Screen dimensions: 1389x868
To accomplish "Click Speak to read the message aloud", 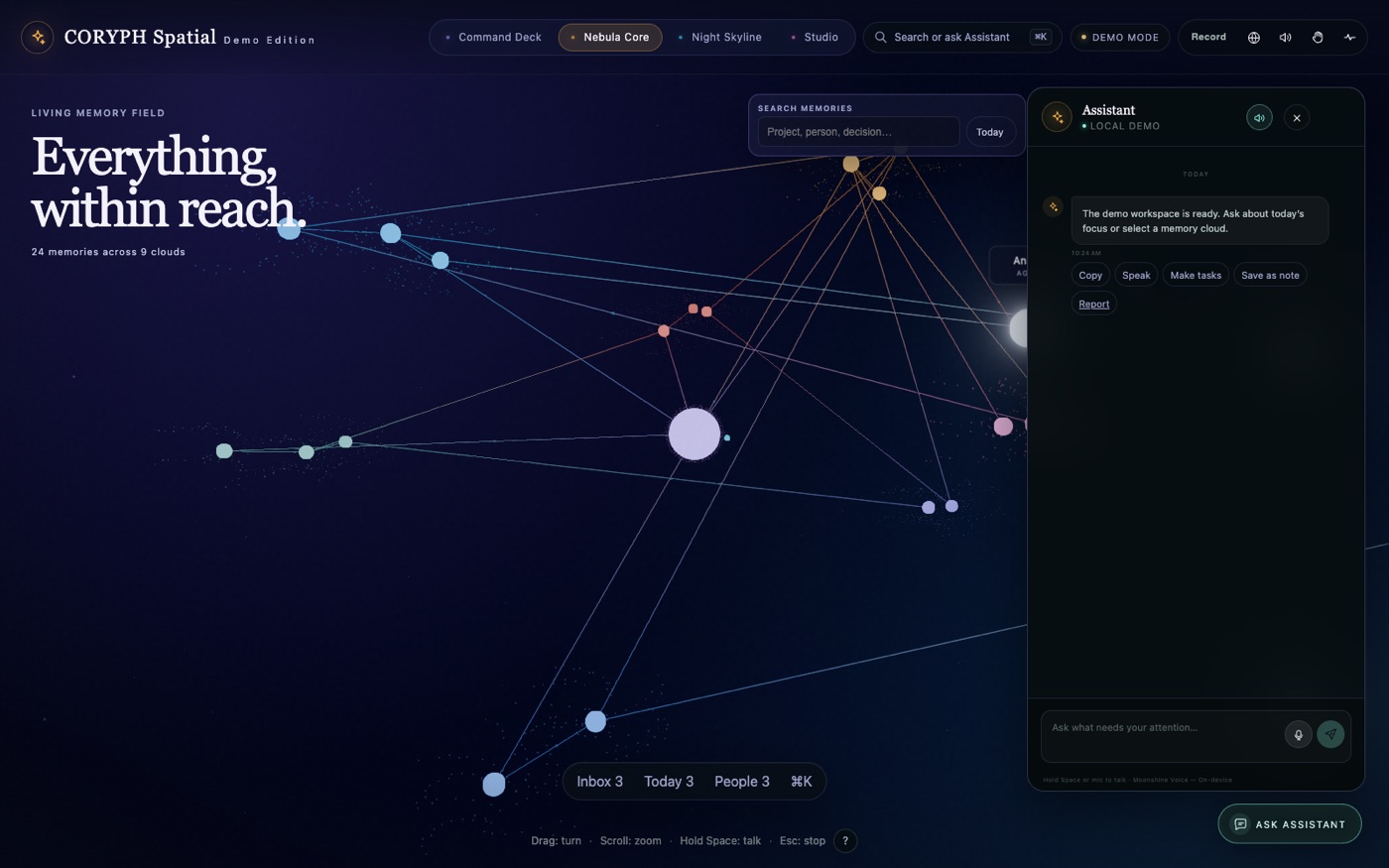I will coord(1136,276).
